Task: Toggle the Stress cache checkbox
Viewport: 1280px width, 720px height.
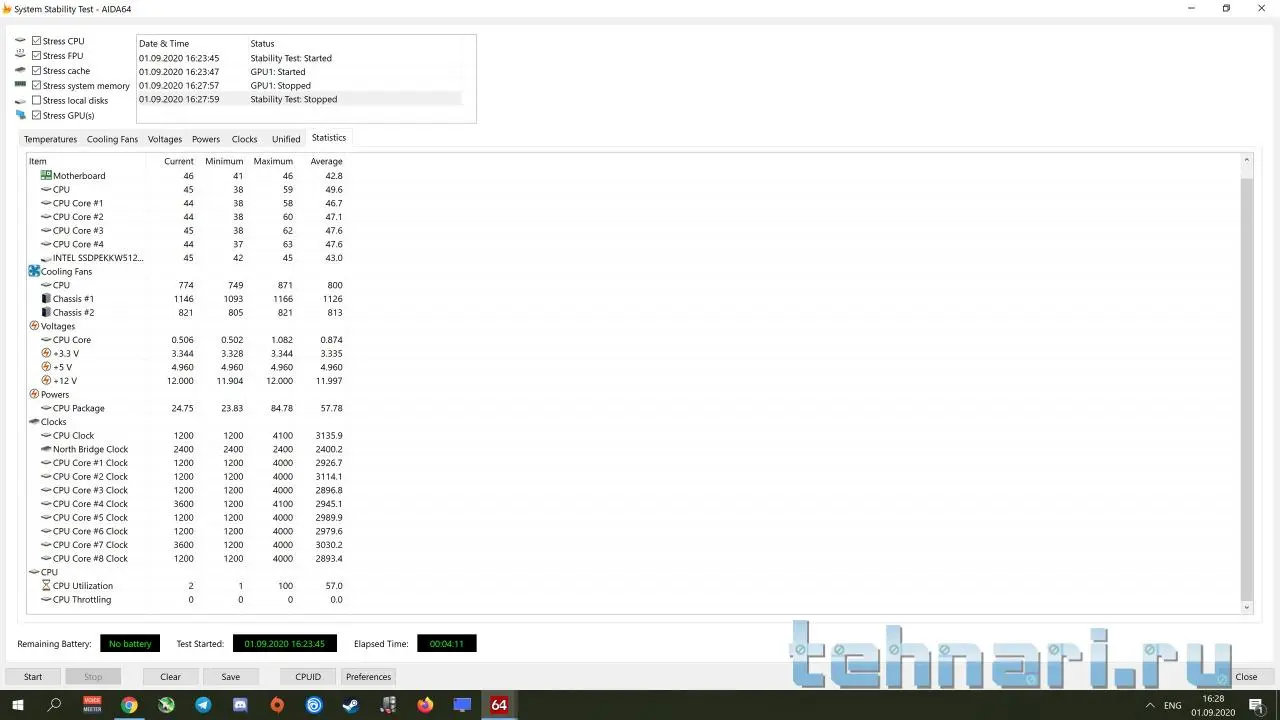Action: [x=37, y=71]
